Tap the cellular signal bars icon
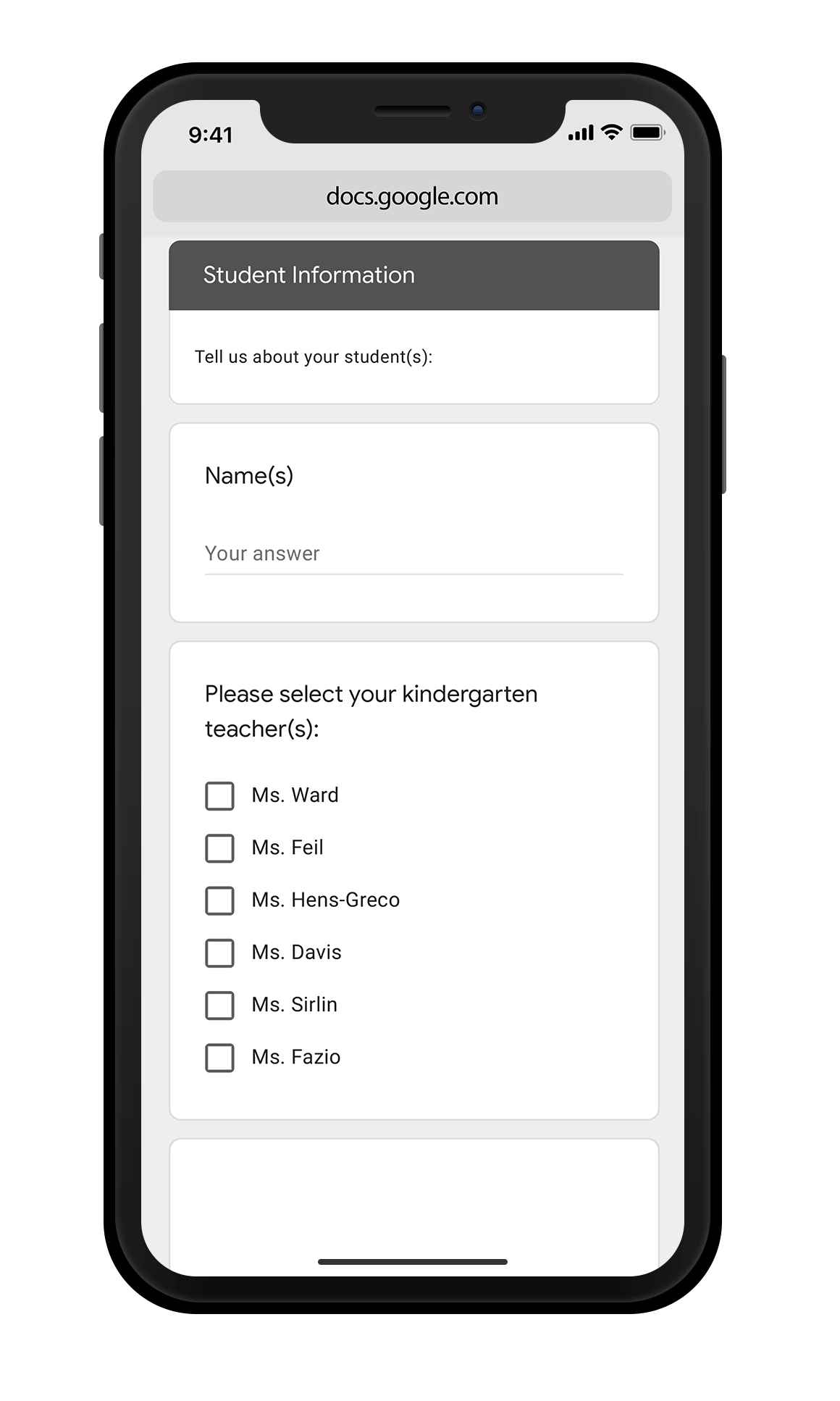 click(x=581, y=133)
